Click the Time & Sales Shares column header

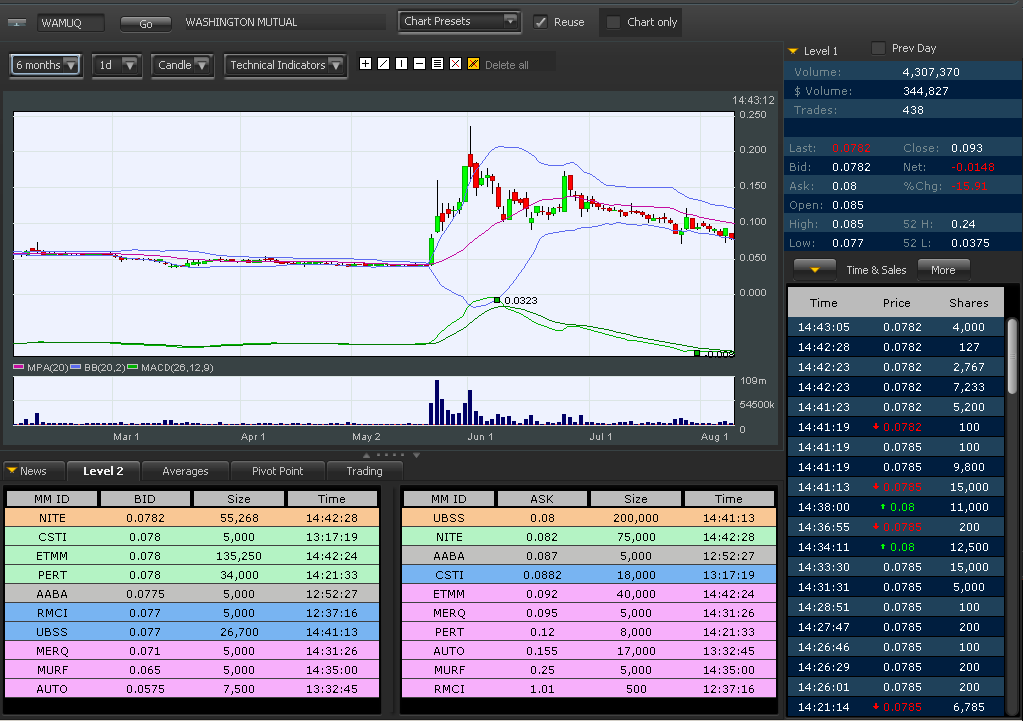click(x=969, y=303)
